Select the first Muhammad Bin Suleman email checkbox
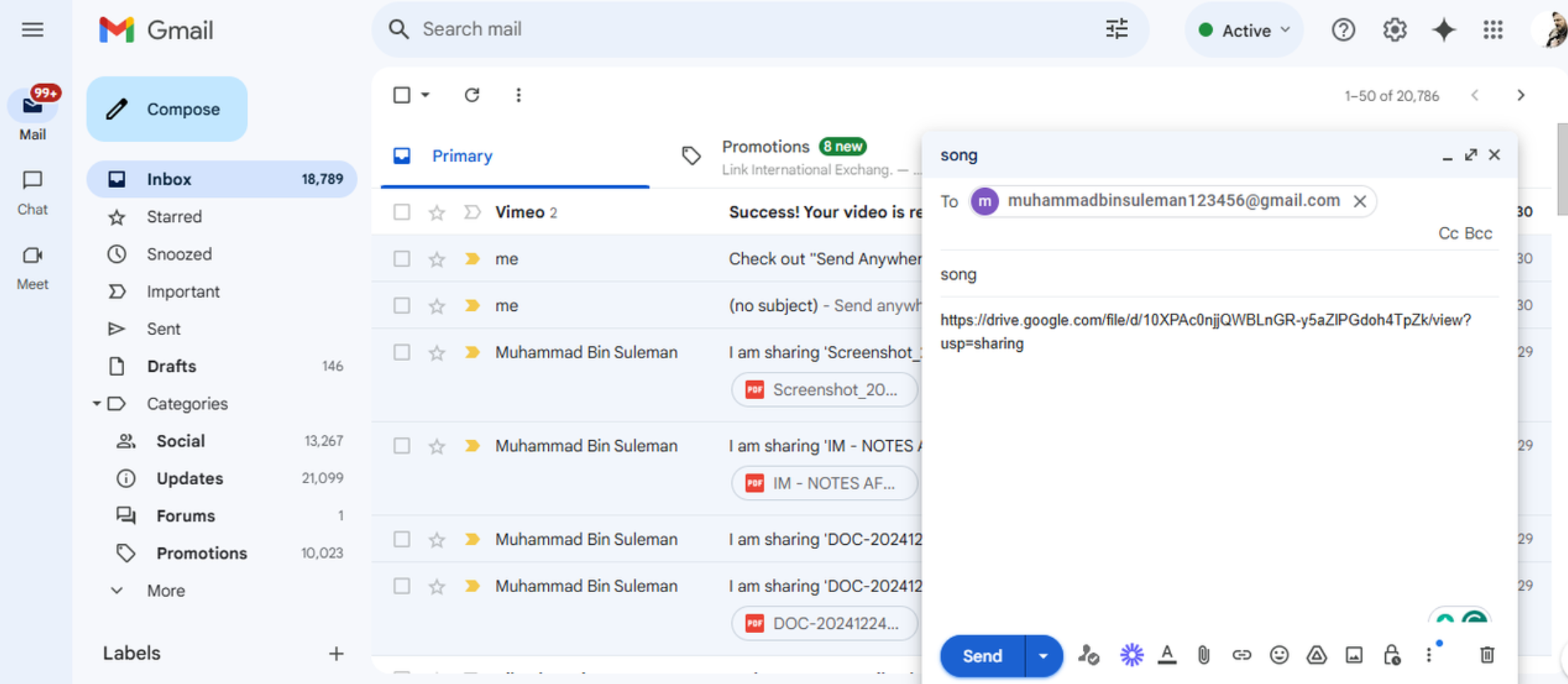The width and height of the screenshot is (1568, 684). click(x=401, y=352)
